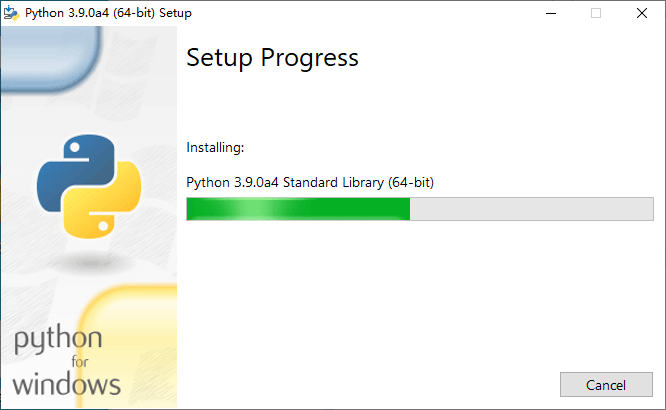Click the Setup Progress heading
Image resolution: width=666 pixels, height=410 pixels.
(x=272, y=58)
